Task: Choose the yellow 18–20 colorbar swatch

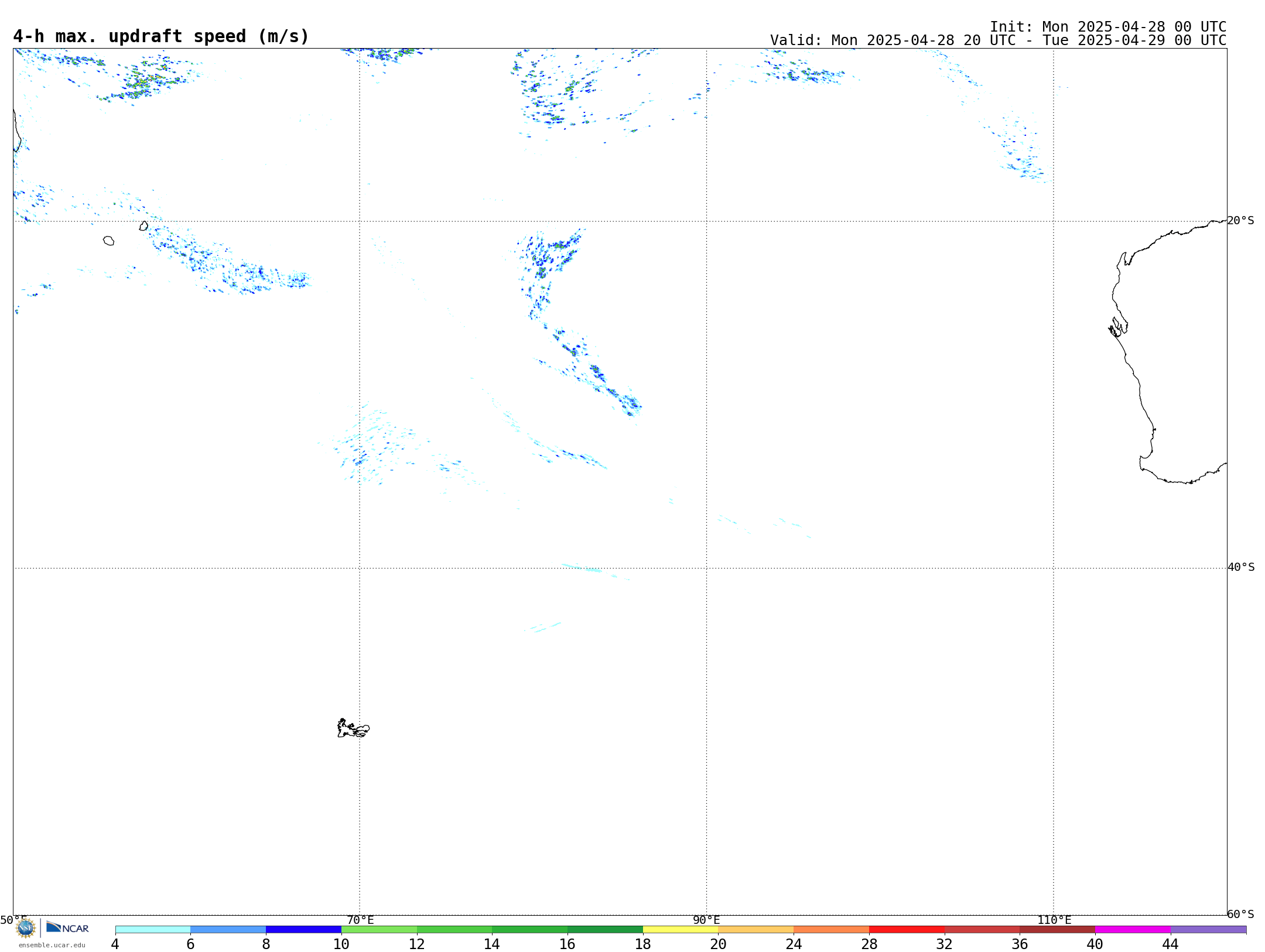Action: 681,929
